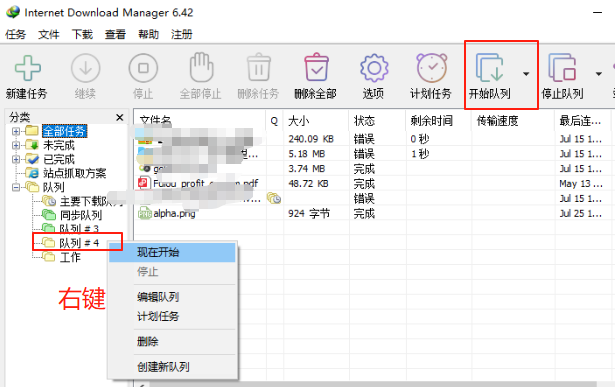Click the 删除全部 bin icon
Screen dimensions: 615x387
point(316,67)
